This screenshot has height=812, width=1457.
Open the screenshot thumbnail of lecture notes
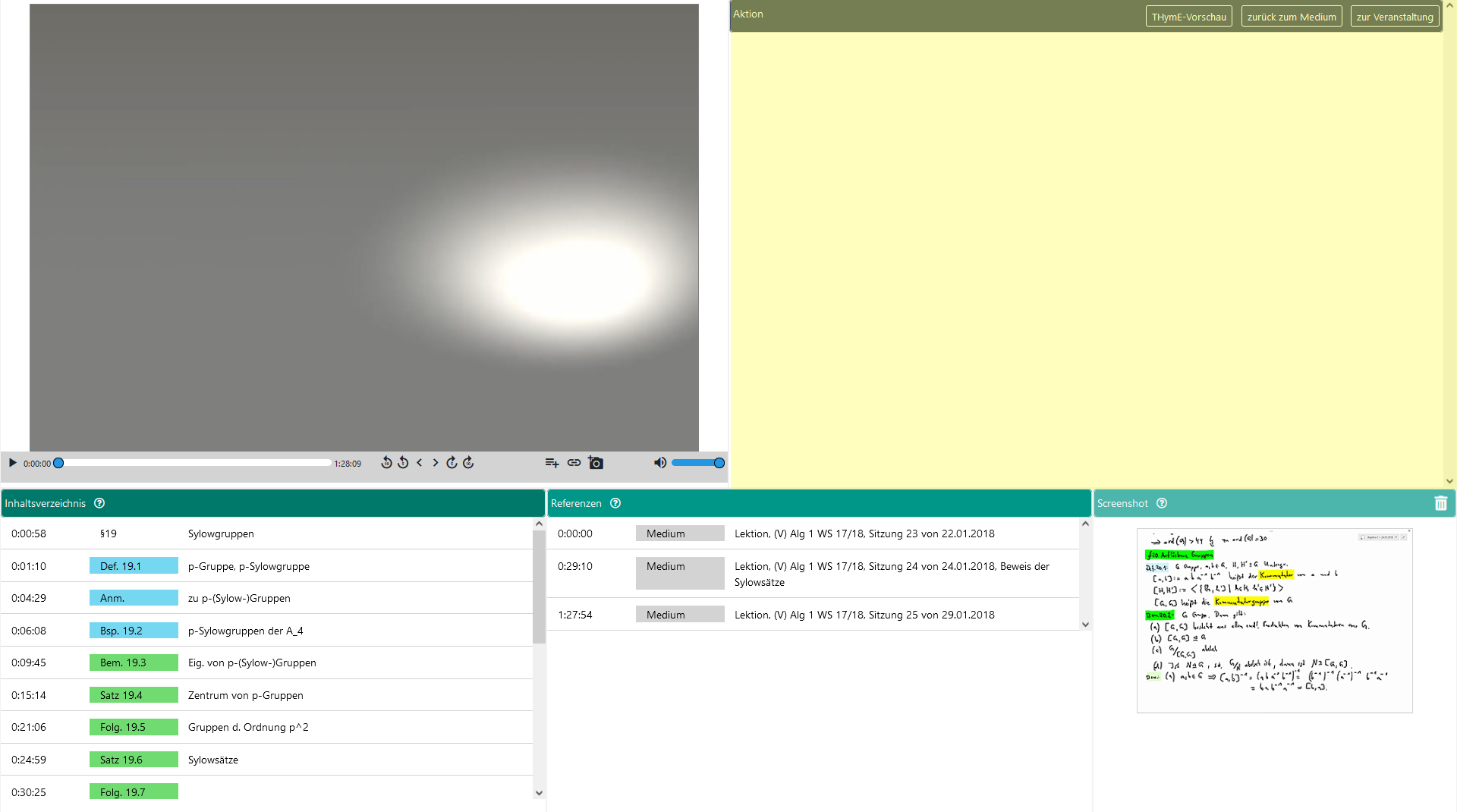point(1274,621)
